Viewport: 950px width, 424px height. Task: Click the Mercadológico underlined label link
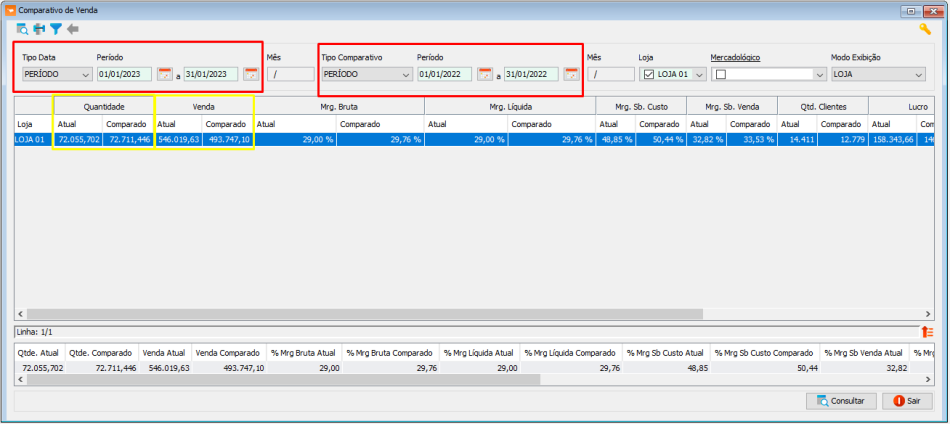tap(735, 57)
